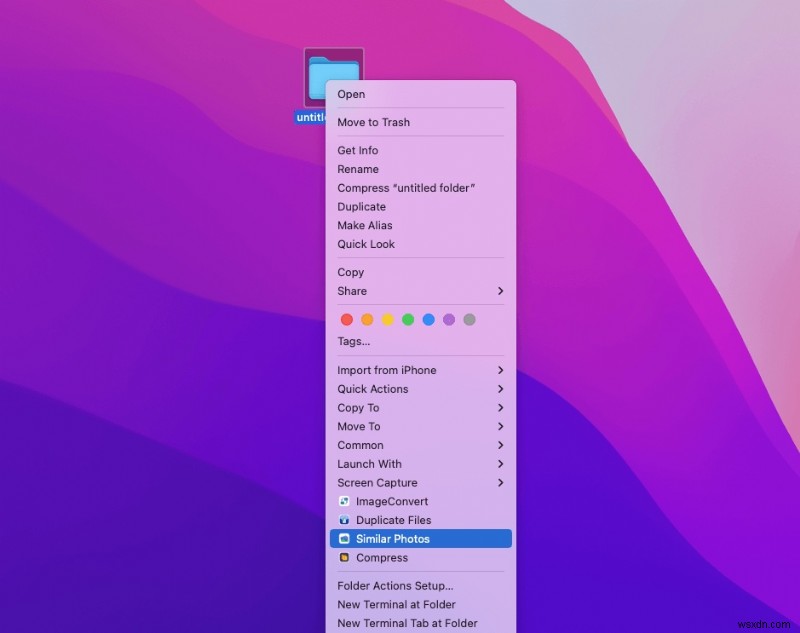Choose Rename in context menu
This screenshot has height=633, width=800.
pos(420,169)
